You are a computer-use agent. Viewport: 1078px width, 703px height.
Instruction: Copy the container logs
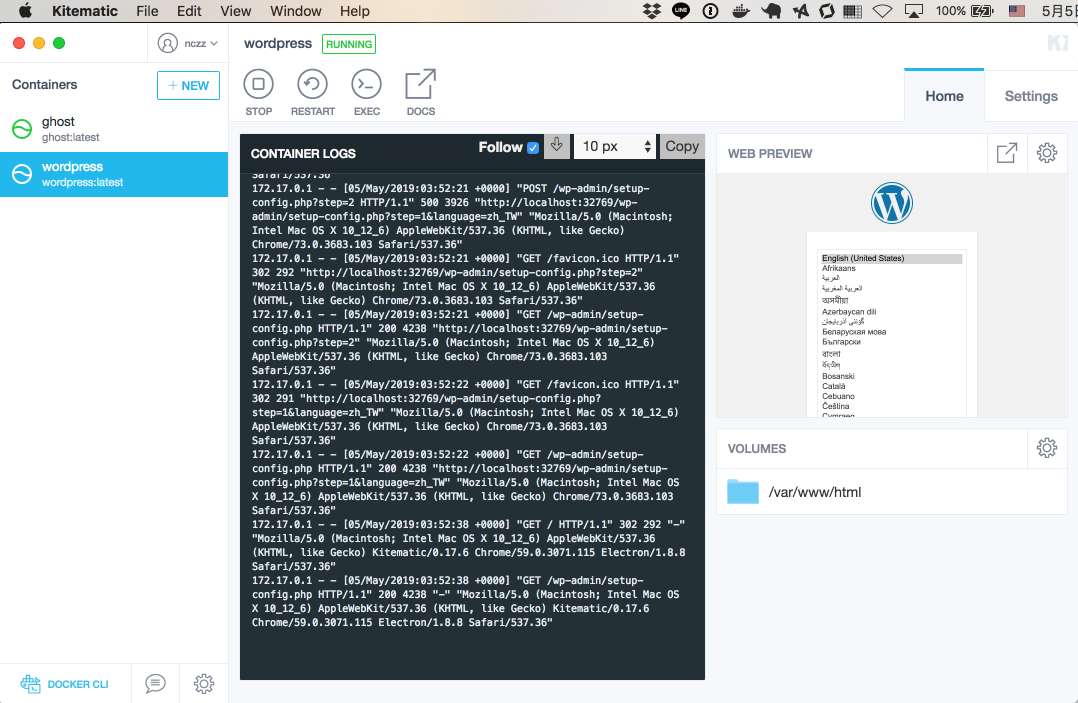[681, 146]
